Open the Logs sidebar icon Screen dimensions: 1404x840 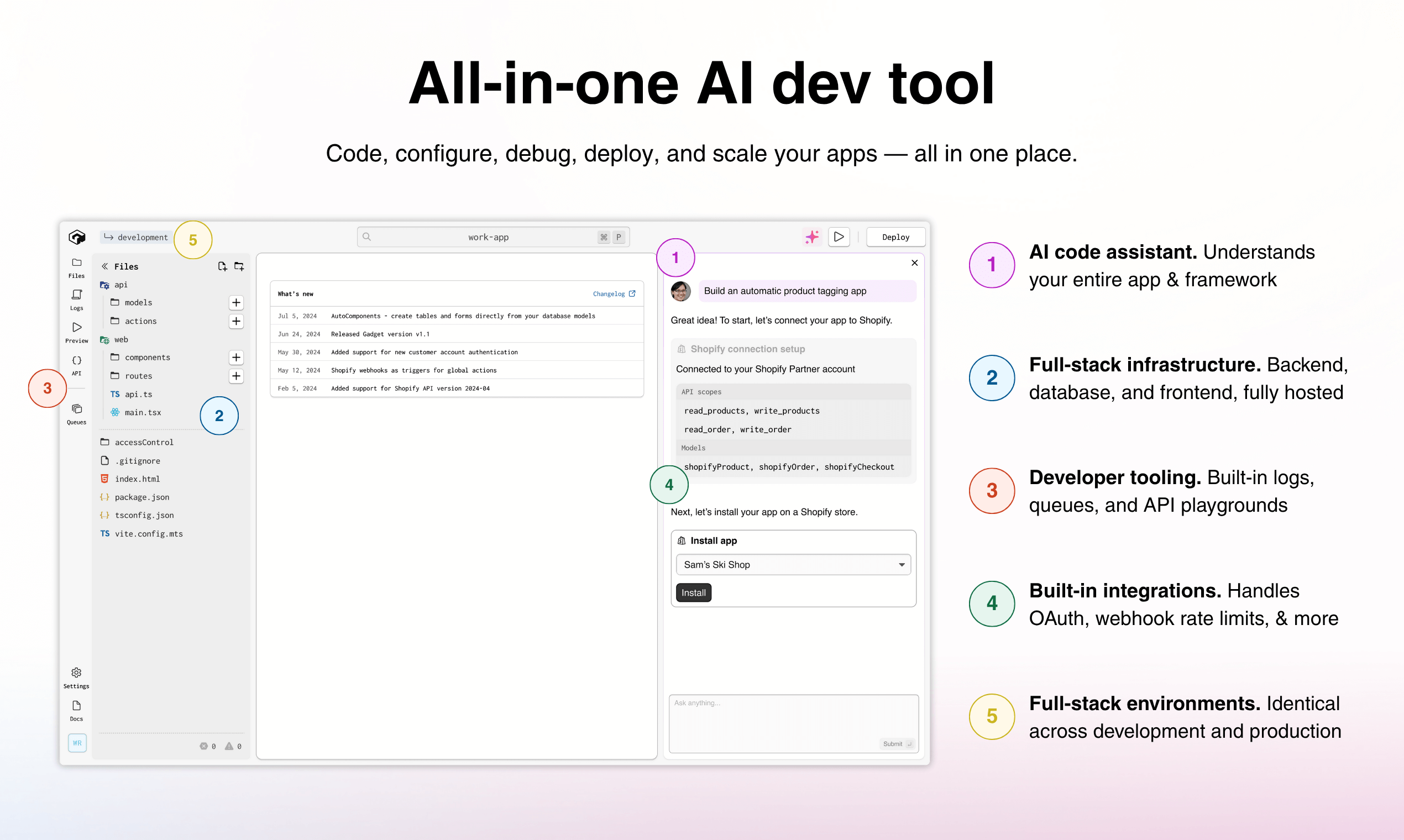76,299
